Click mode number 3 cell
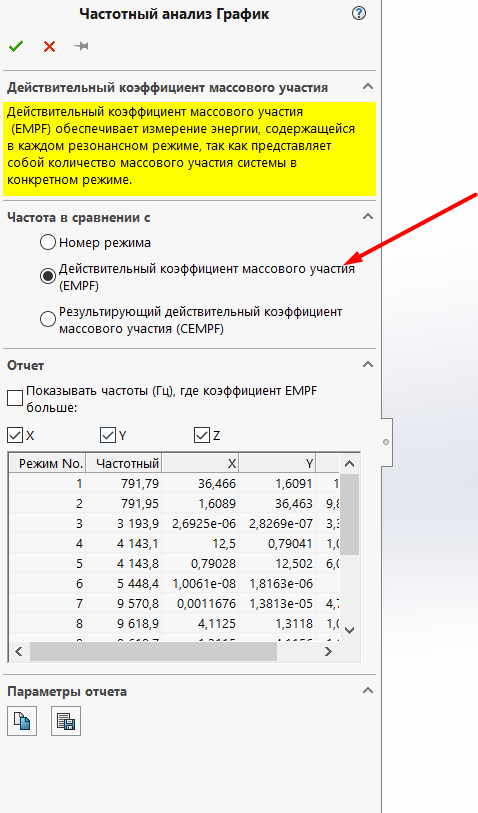This screenshot has height=813, width=478. [47, 524]
